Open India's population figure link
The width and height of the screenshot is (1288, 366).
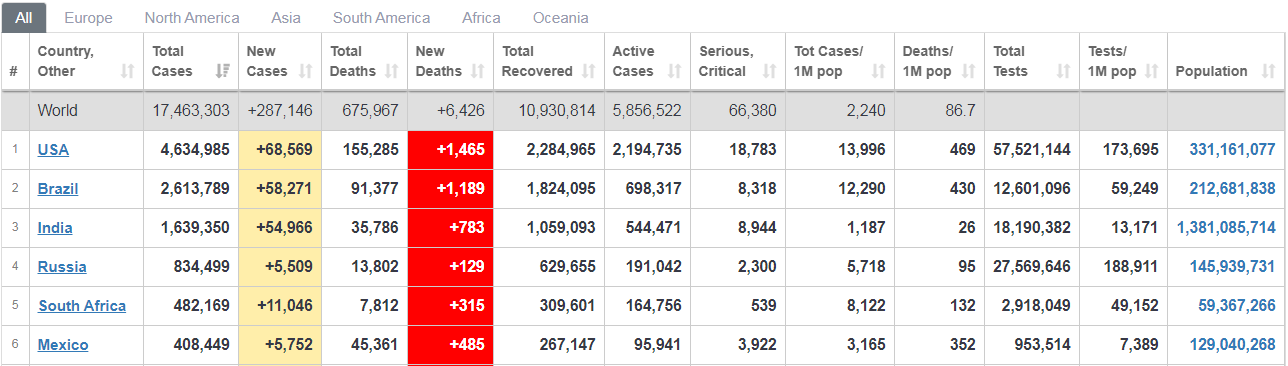pos(1227,228)
